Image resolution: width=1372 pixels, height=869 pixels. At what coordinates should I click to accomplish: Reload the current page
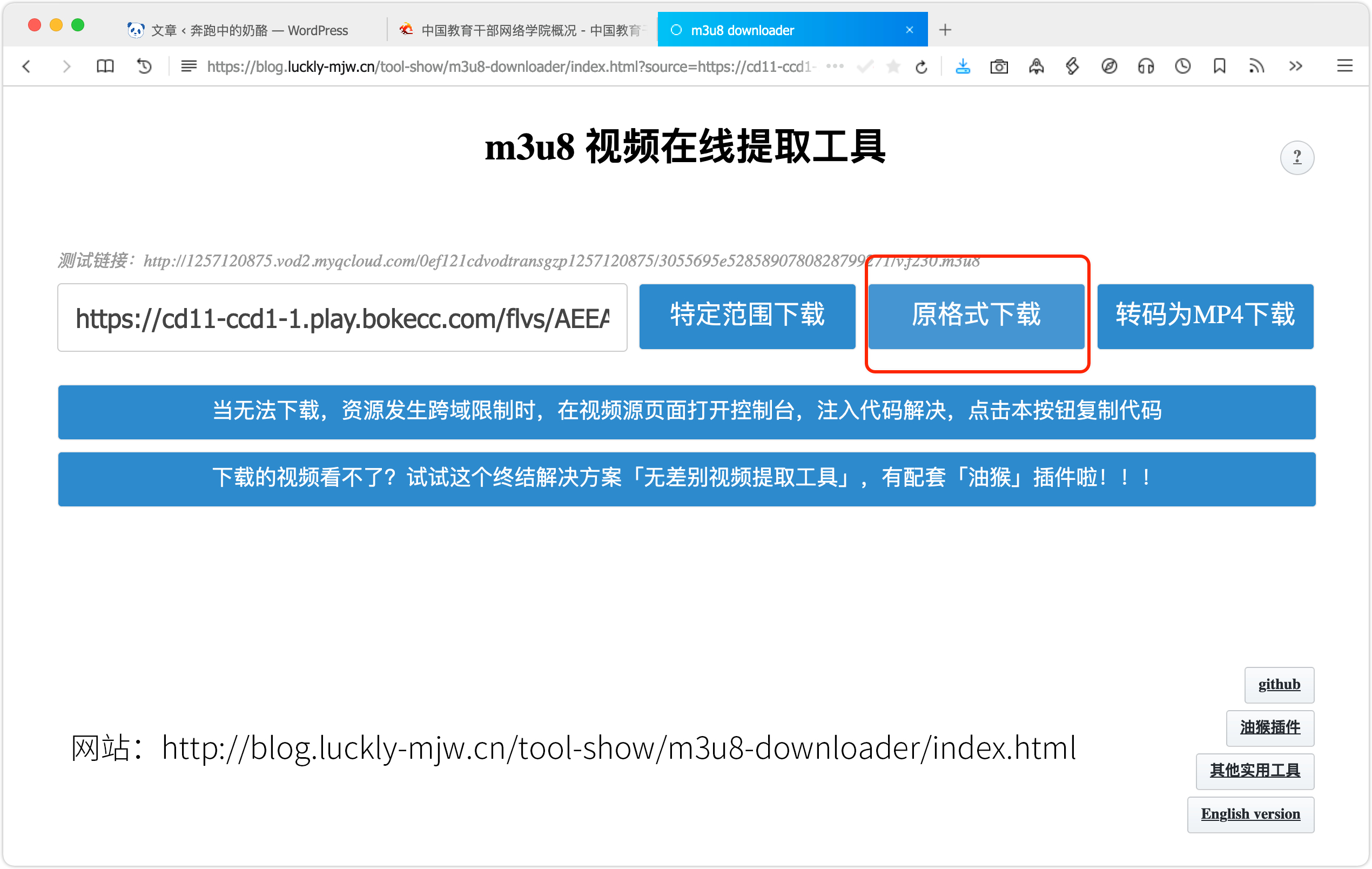point(922,66)
